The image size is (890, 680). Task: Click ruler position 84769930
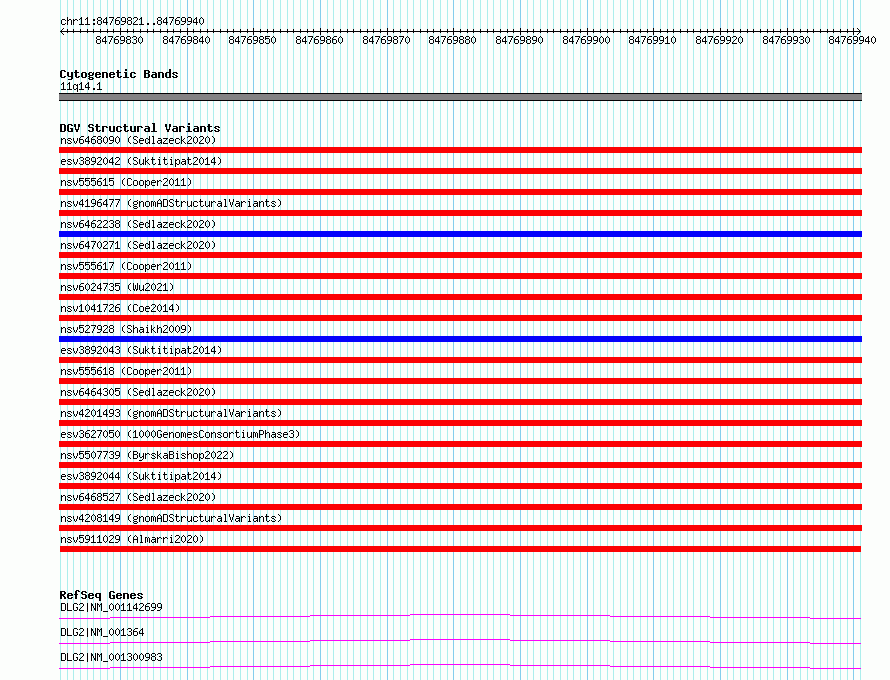[787, 40]
